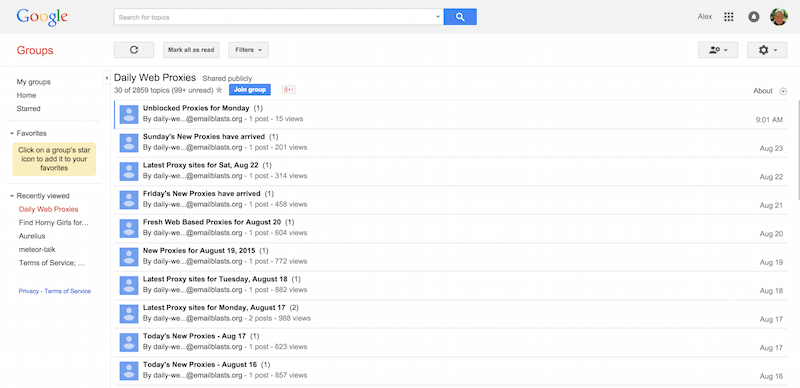The width and height of the screenshot is (800, 388).
Task: Select meteor-talk in Recently viewed
Action: [37, 250]
